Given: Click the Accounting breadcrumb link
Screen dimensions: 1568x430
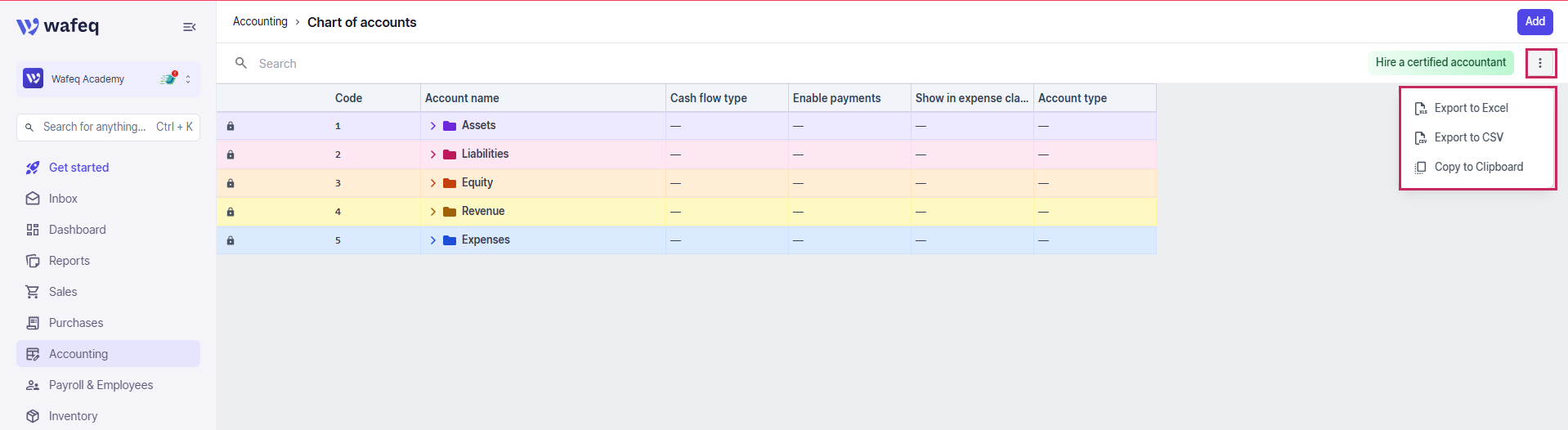Looking at the screenshot, I should [x=260, y=22].
